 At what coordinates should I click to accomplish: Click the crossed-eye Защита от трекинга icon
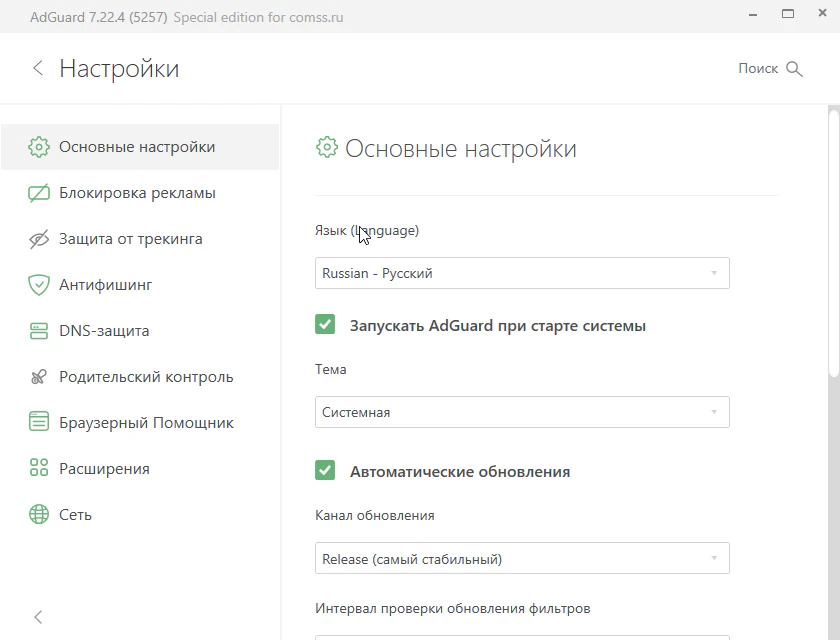[x=39, y=239]
